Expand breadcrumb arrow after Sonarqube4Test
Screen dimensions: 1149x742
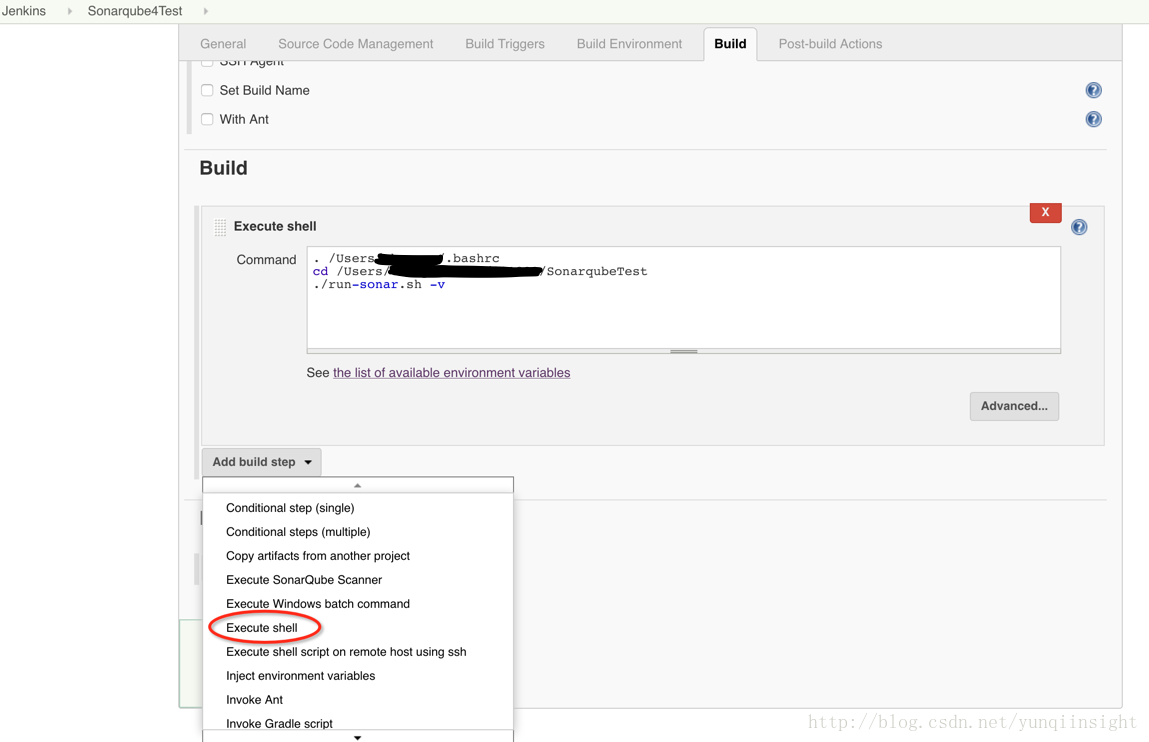tap(205, 11)
